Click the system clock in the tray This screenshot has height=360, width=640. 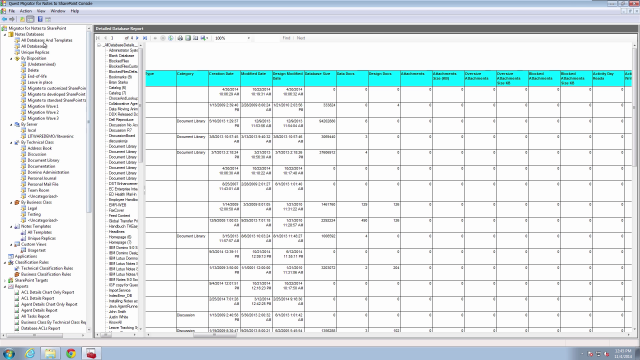point(622,353)
